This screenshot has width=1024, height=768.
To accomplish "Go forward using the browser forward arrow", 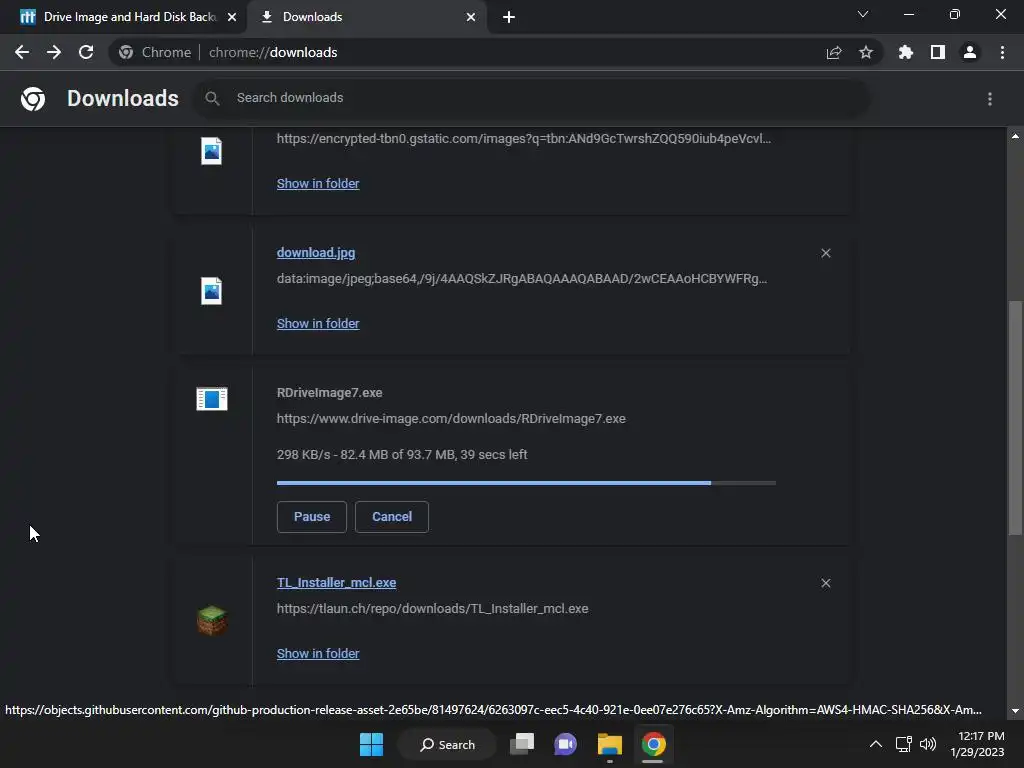I will (54, 52).
